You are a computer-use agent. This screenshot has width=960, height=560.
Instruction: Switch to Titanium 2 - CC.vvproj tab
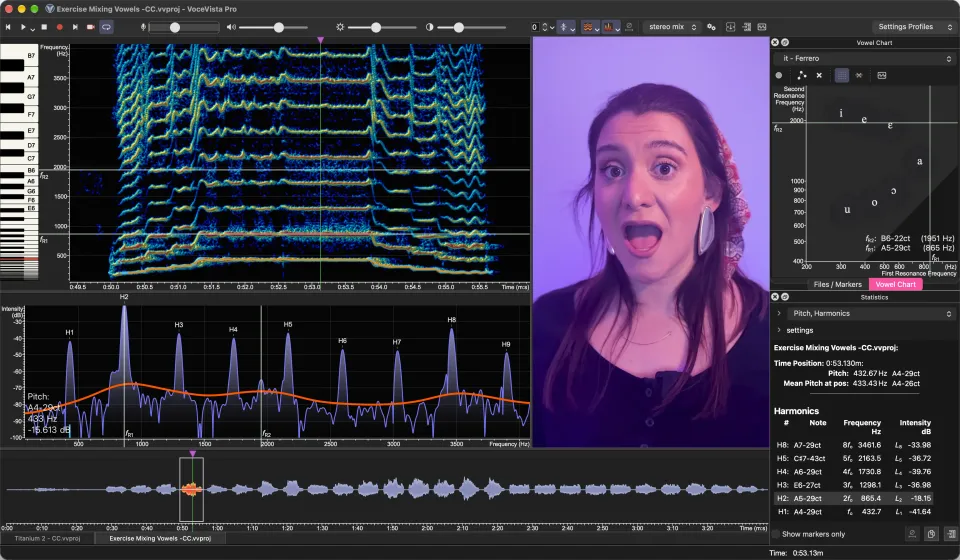coord(47,539)
